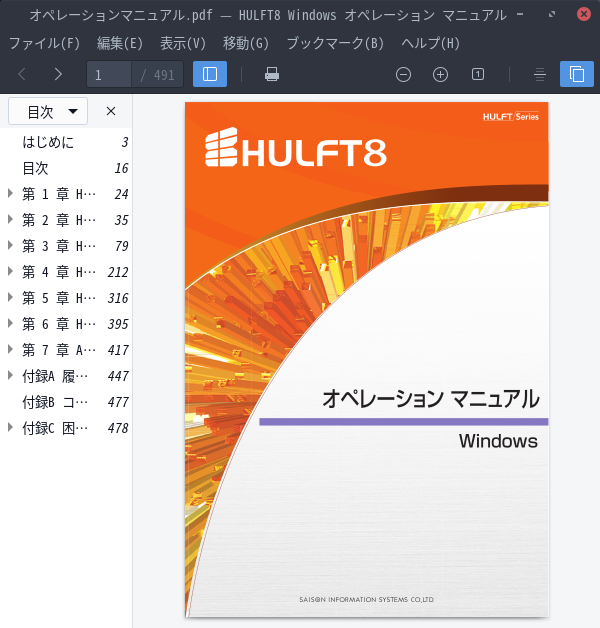
Task: Expand the 付録A outline entry
Action: pyautogui.click(x=10, y=376)
